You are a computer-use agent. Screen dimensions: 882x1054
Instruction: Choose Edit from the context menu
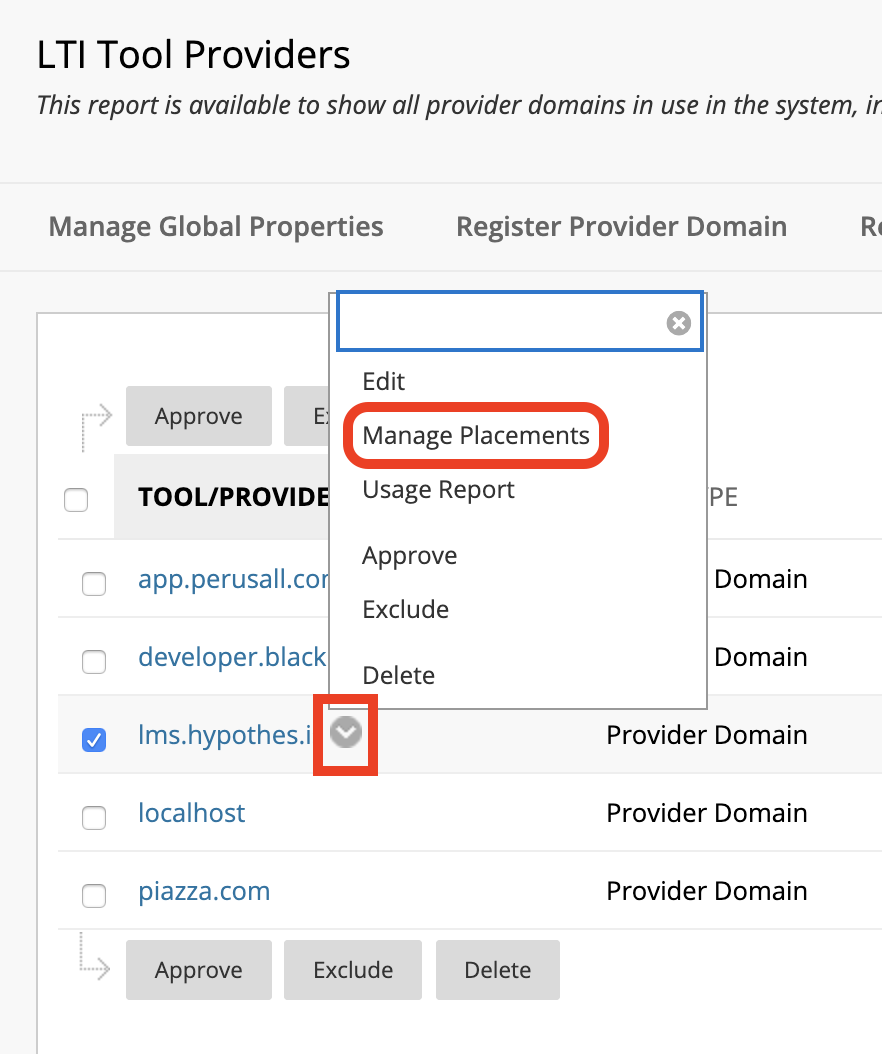click(384, 381)
